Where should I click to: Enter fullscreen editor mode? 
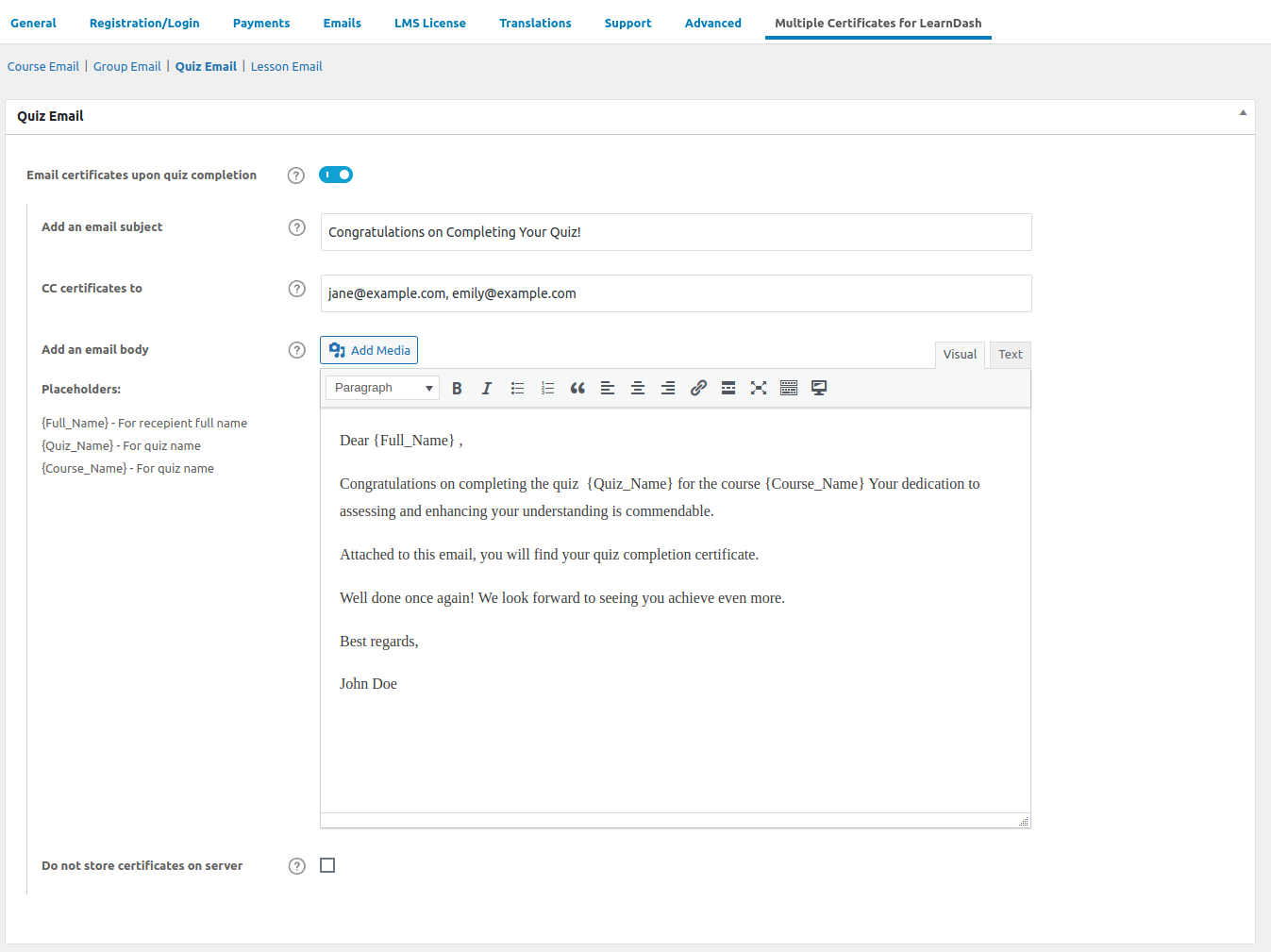tap(759, 388)
